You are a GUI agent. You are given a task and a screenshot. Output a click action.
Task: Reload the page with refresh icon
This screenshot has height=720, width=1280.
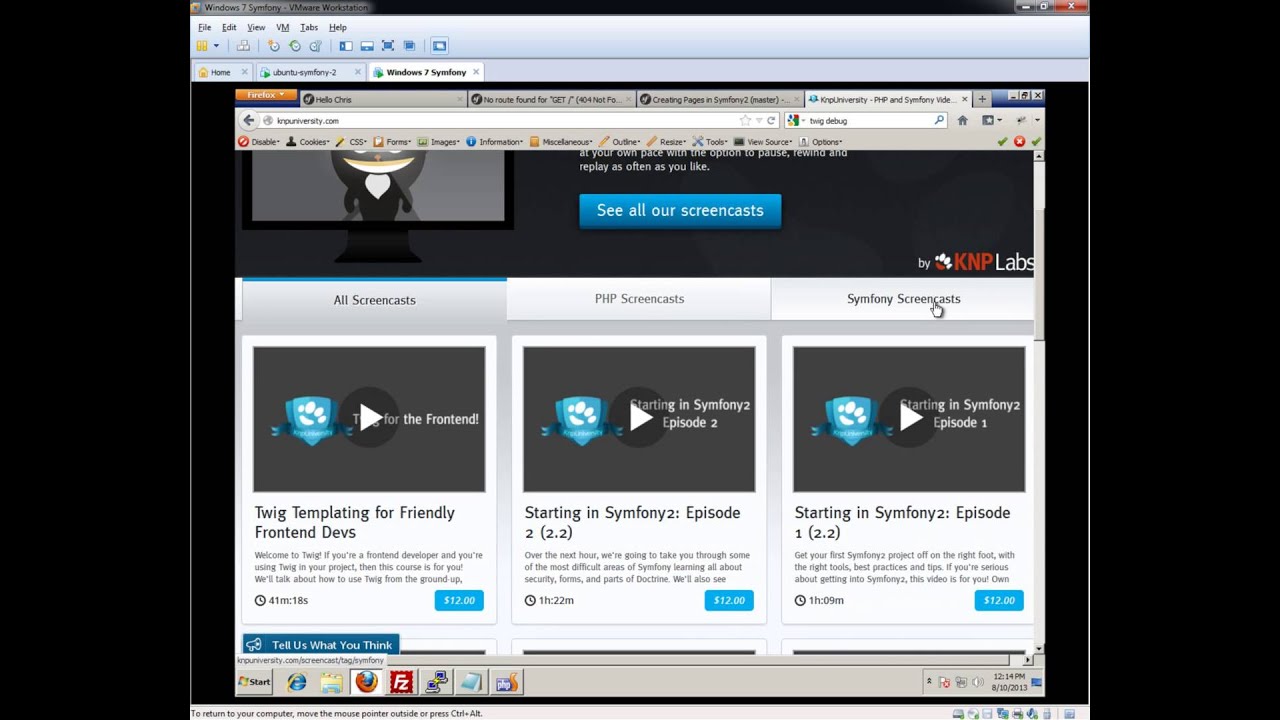click(x=771, y=120)
